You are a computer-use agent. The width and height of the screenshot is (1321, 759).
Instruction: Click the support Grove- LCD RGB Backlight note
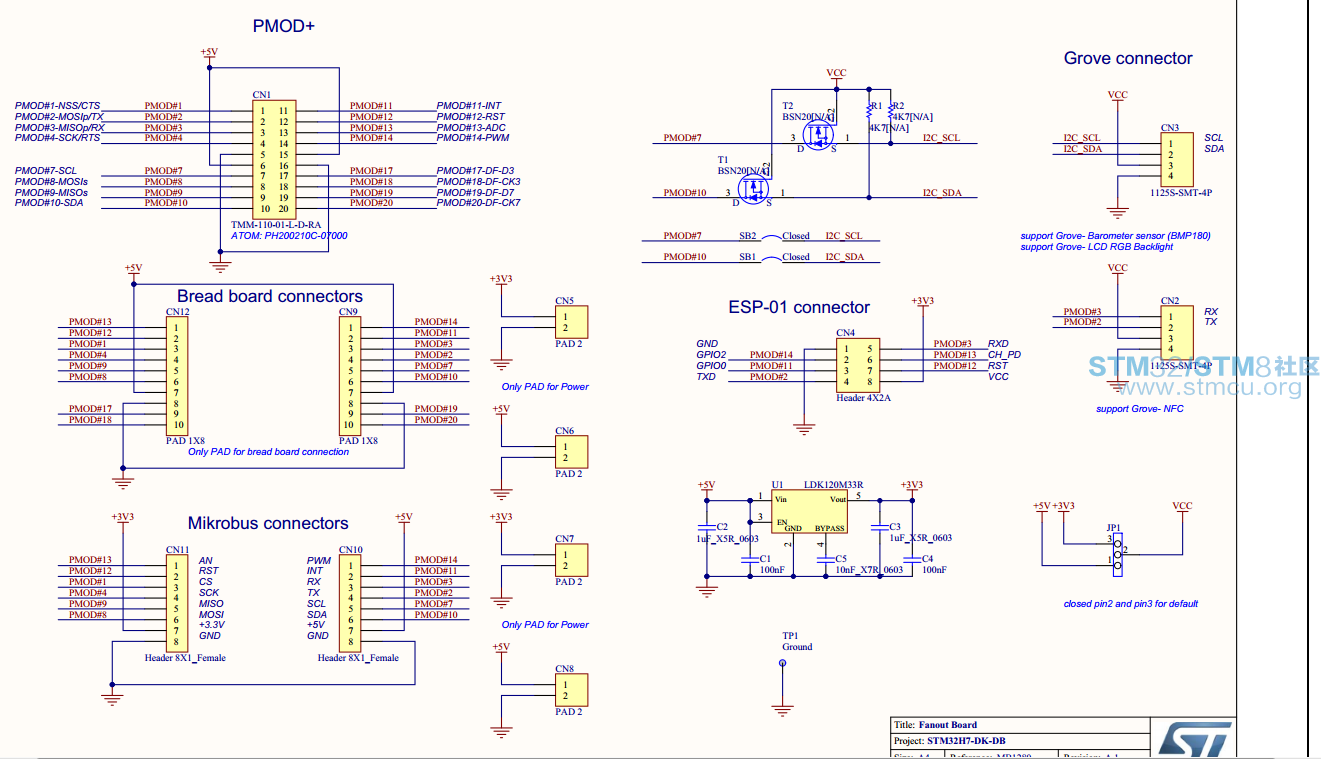pos(1096,247)
